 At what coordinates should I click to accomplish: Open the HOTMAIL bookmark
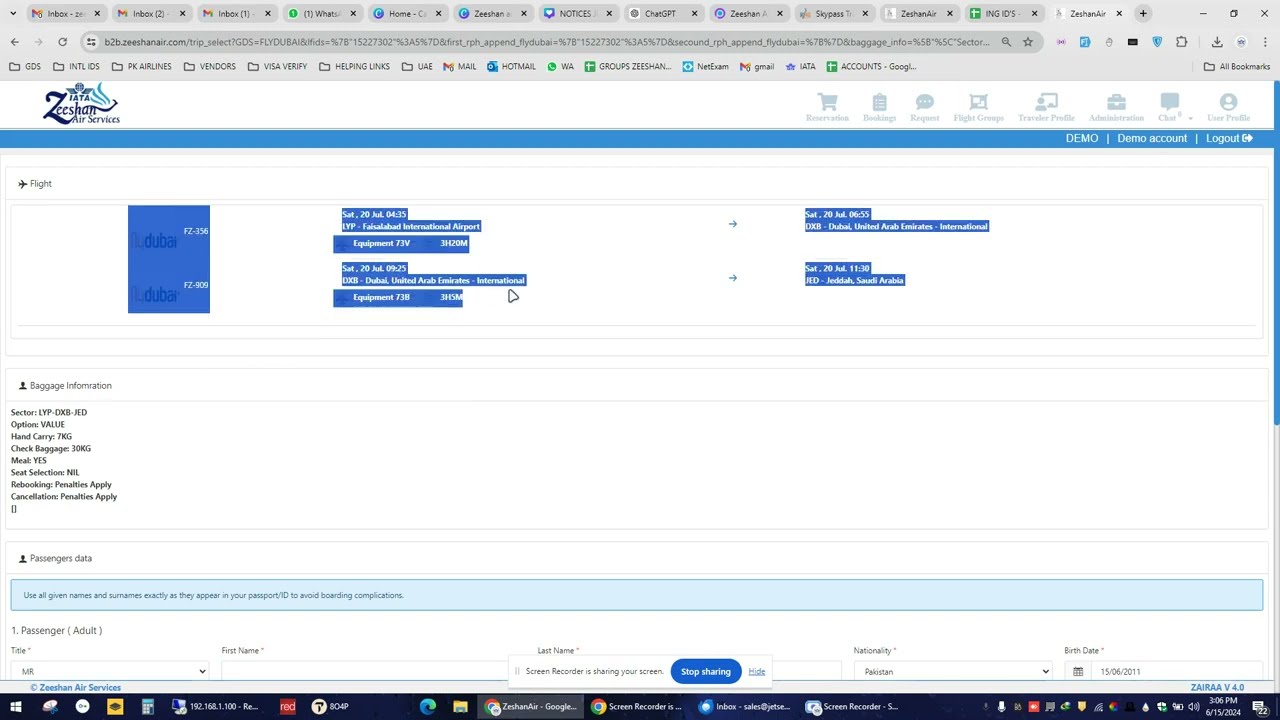(x=512, y=66)
